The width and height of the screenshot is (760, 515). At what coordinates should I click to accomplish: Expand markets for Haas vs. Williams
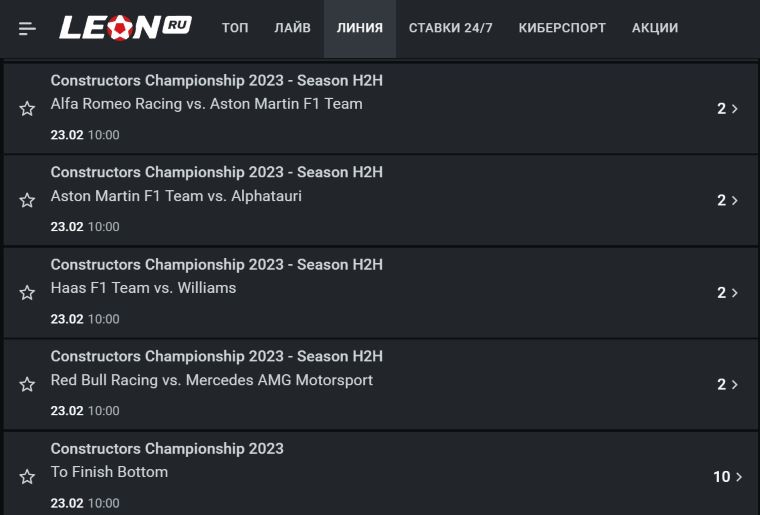tap(728, 293)
